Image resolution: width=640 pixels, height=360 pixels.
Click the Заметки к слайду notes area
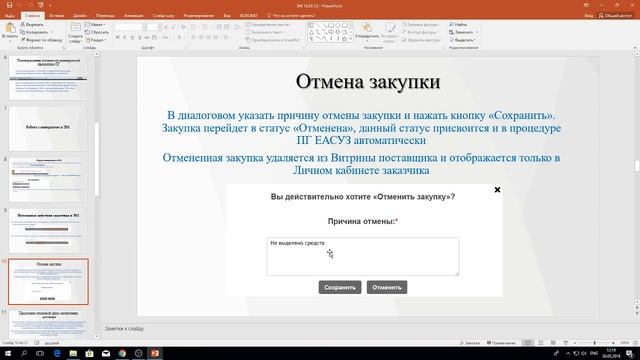pyautogui.click(x=124, y=328)
